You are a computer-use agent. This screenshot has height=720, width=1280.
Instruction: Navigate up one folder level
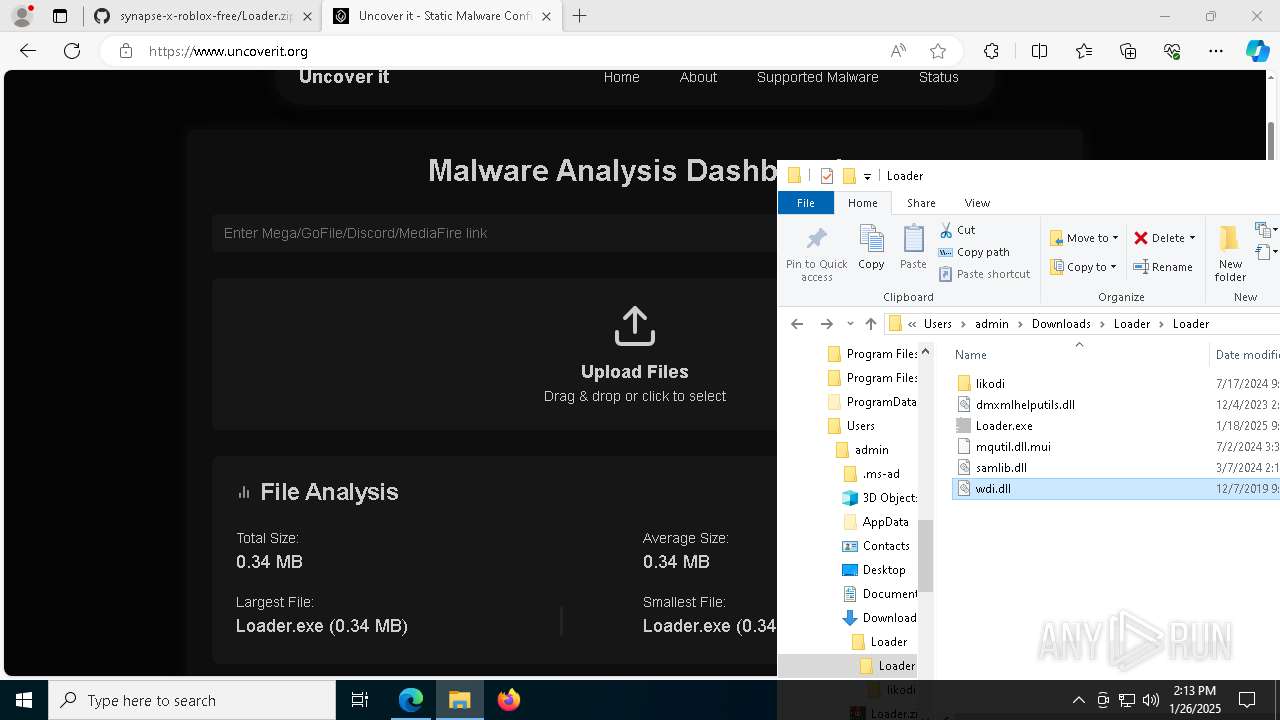[871, 324]
